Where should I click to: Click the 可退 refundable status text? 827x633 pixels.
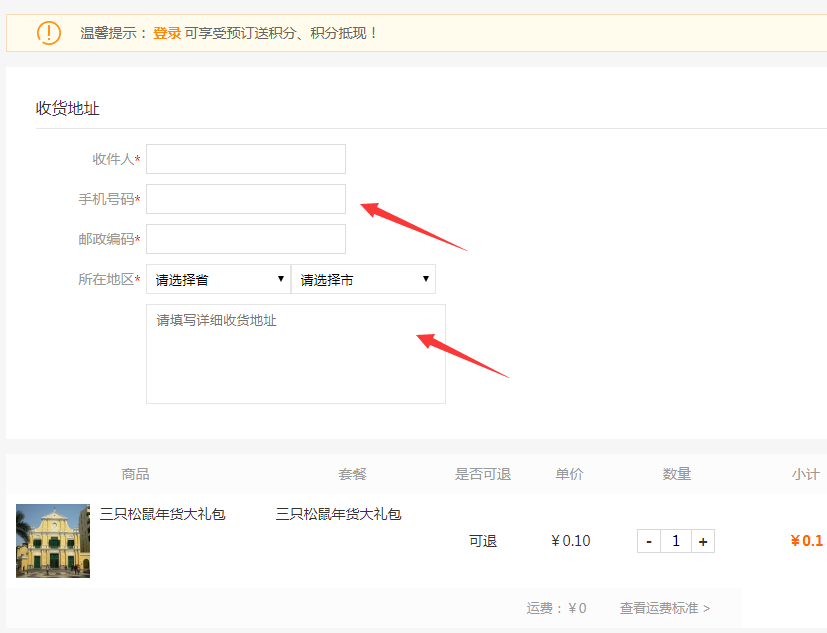pyautogui.click(x=483, y=541)
